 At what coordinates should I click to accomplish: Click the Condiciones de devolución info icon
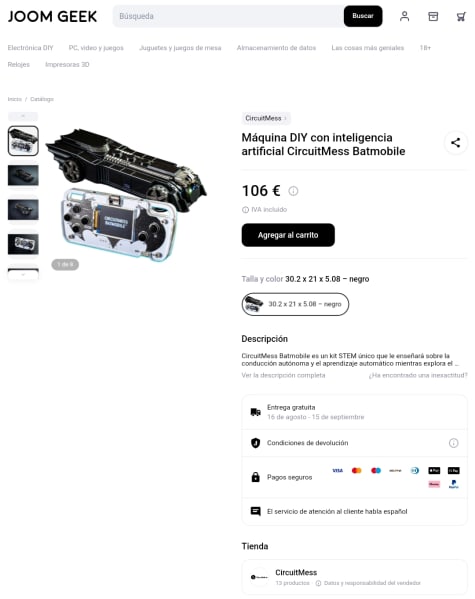[453, 443]
